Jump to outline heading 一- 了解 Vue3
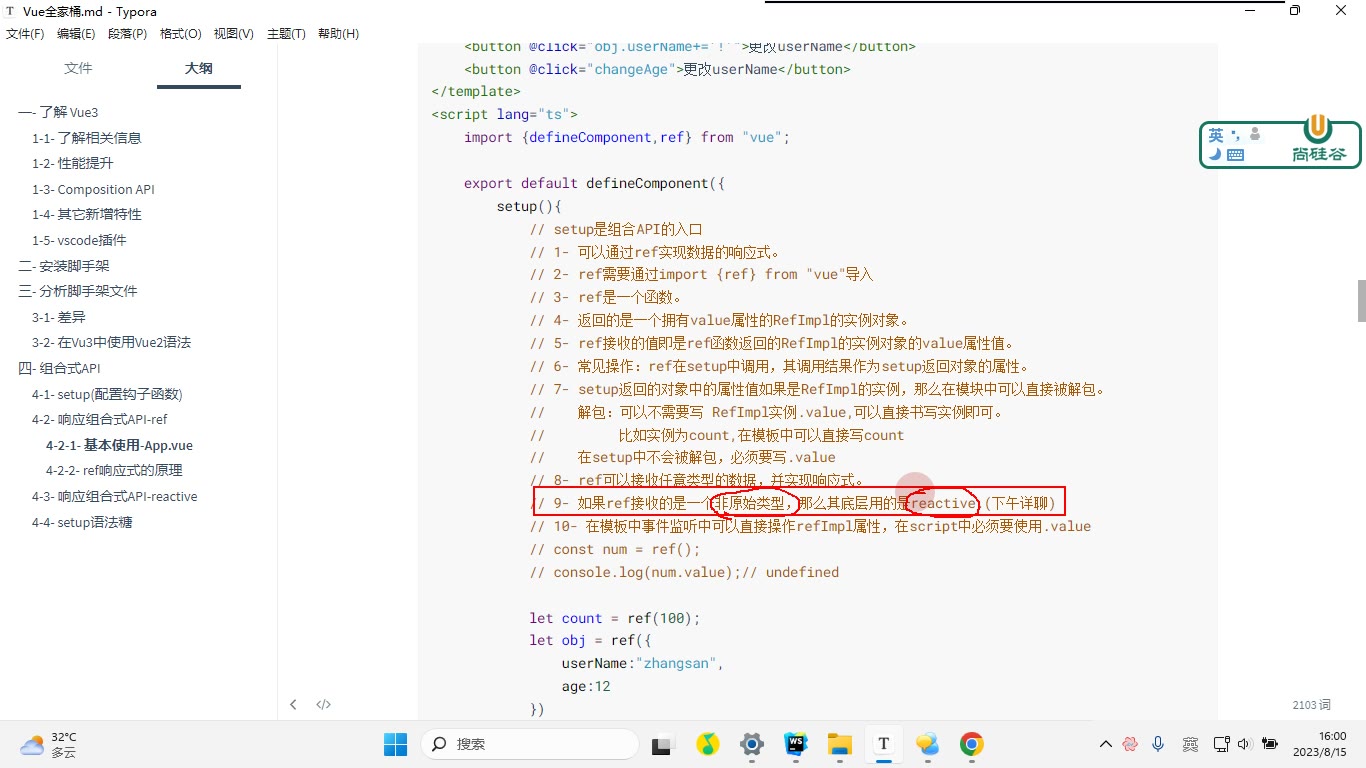Image resolution: width=1366 pixels, height=768 pixels. click(58, 112)
